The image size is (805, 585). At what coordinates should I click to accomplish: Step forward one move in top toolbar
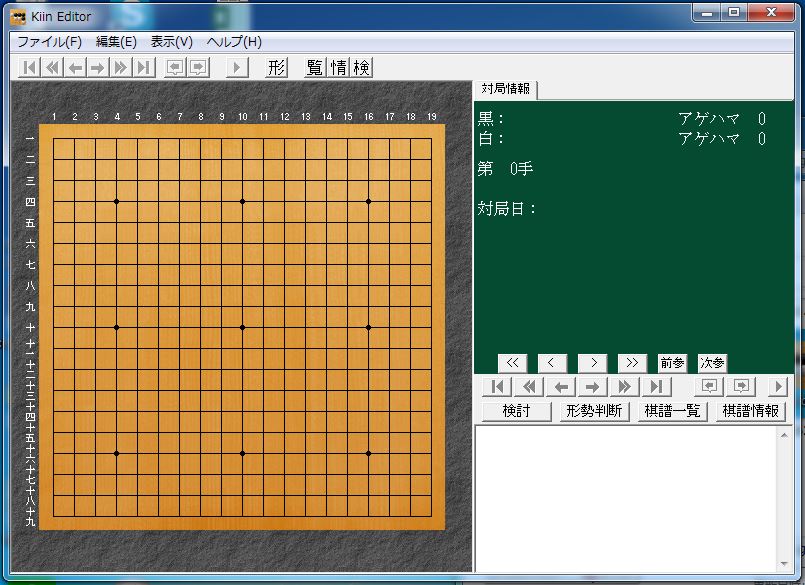[x=98, y=67]
